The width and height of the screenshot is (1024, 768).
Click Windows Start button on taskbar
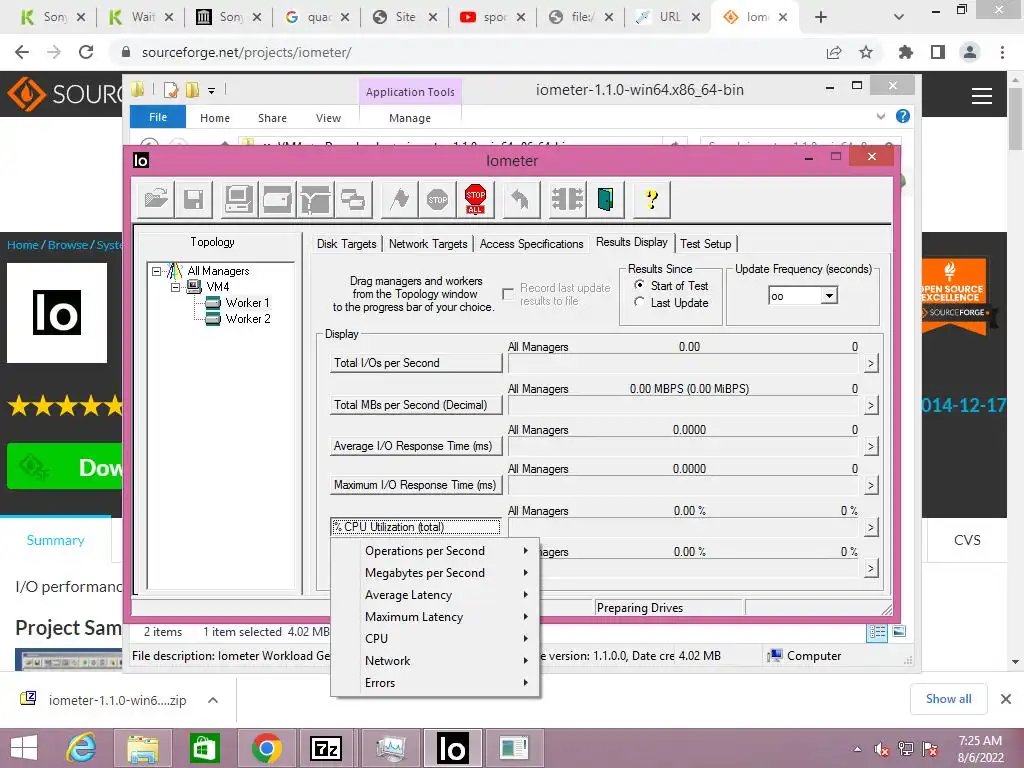(24, 748)
